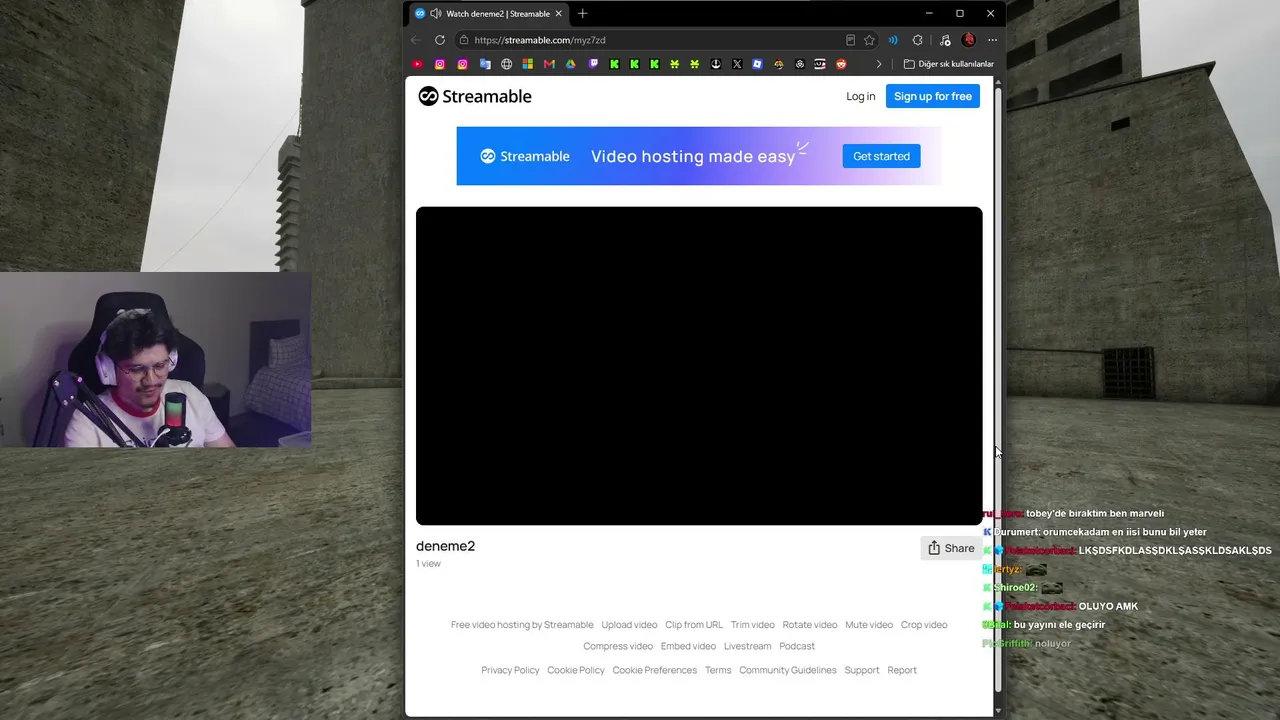Click the "1 view" count text
Screen dimensions: 1280x720
(428, 564)
